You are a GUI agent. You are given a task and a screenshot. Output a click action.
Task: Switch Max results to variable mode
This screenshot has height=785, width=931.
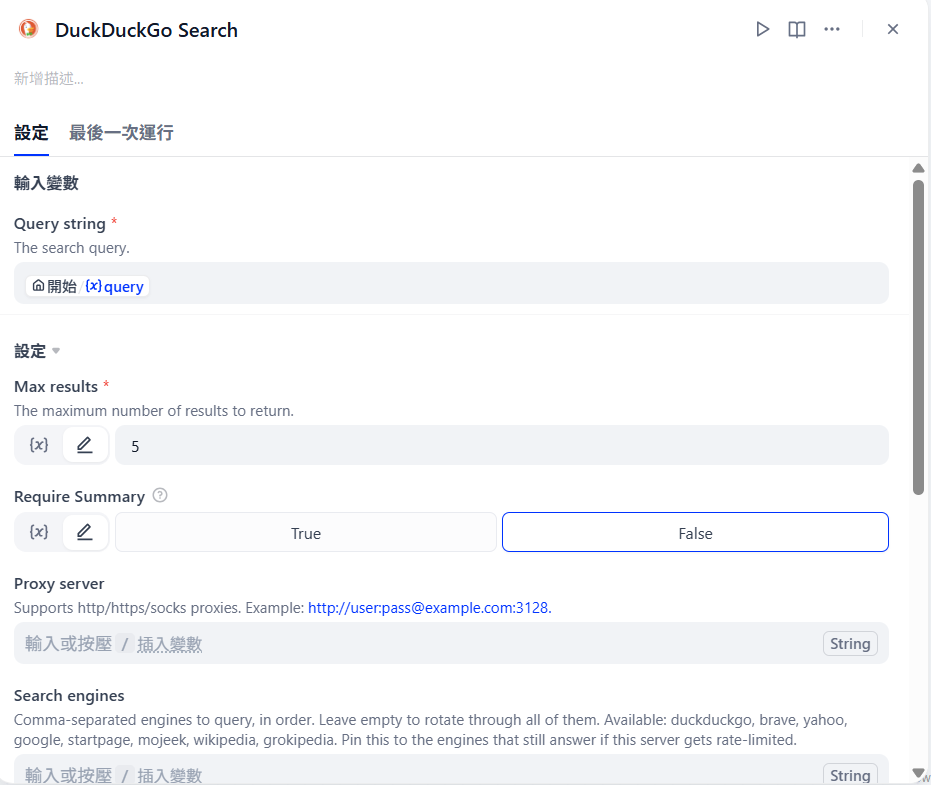[39, 445]
